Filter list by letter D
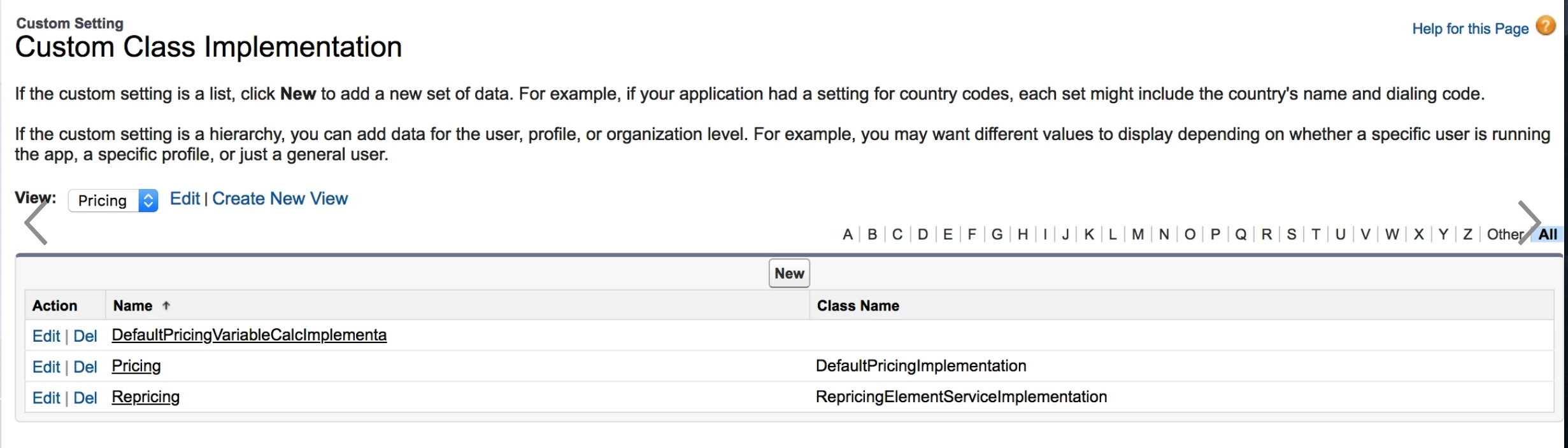Screen dimensions: 1568x448 click(x=923, y=234)
